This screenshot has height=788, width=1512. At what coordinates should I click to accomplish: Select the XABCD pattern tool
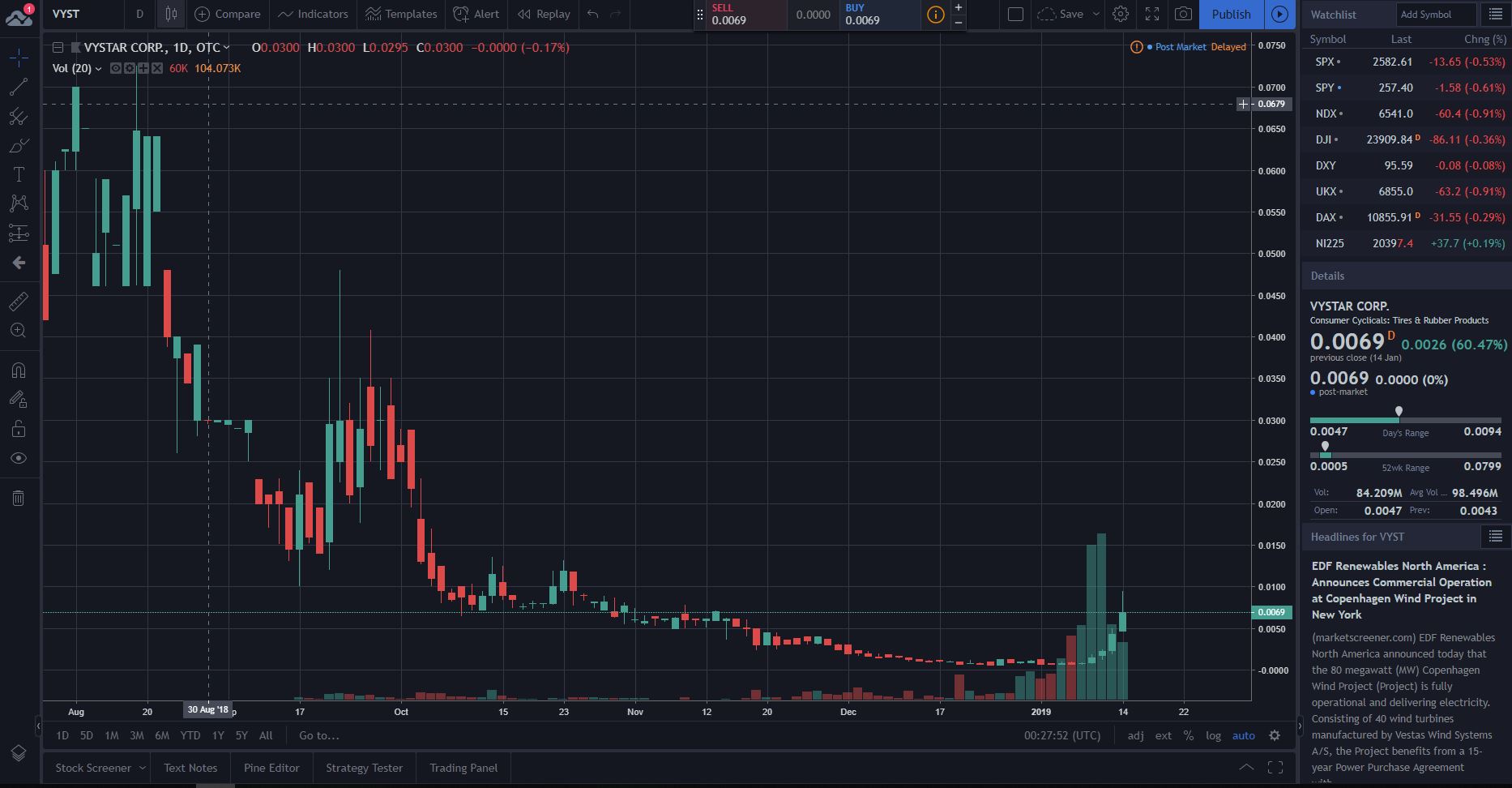point(19,203)
